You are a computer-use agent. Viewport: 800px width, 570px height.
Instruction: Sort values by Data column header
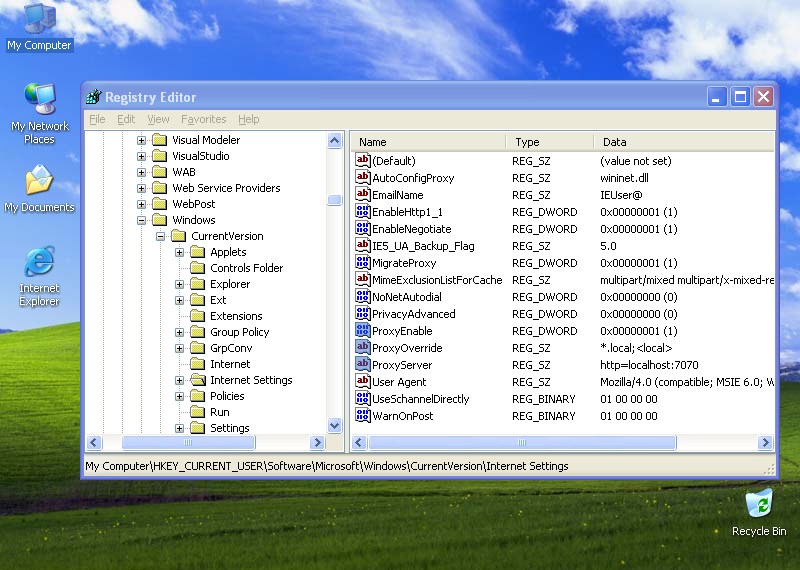point(684,142)
